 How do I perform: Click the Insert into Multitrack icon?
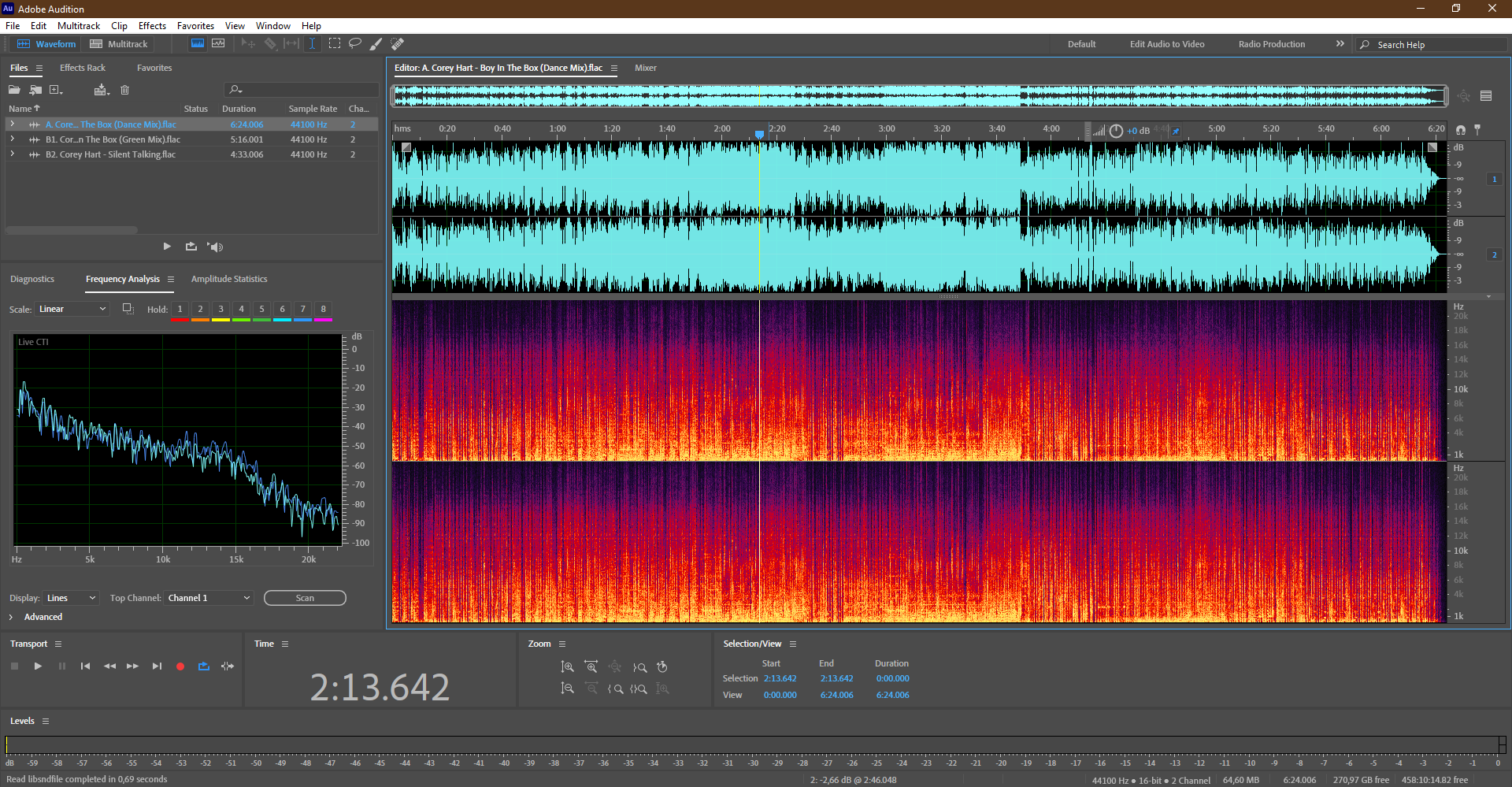[101, 90]
